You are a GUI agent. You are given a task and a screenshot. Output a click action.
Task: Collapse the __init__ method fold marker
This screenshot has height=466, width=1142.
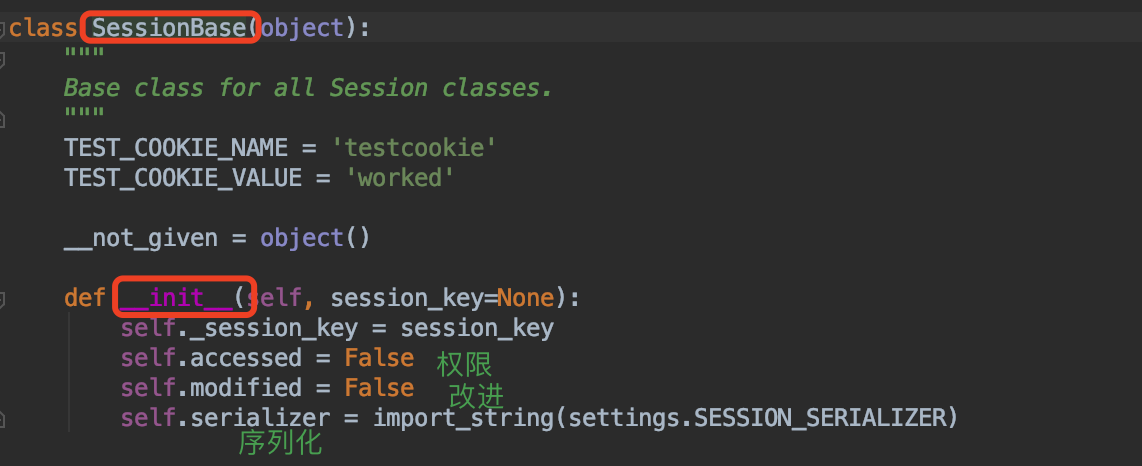pyautogui.click(x=3, y=299)
